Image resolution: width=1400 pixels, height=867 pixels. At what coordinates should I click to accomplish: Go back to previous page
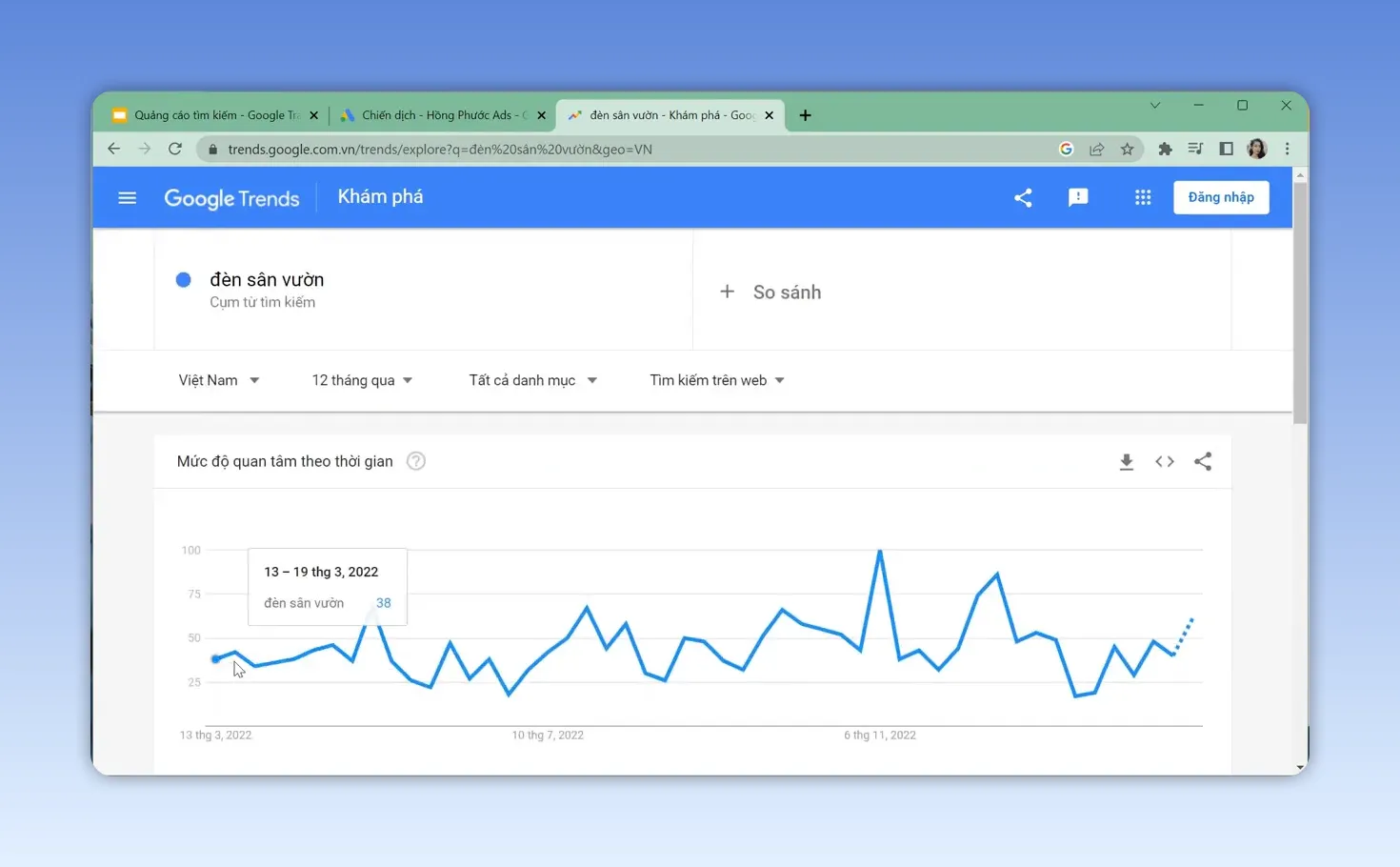[114, 149]
